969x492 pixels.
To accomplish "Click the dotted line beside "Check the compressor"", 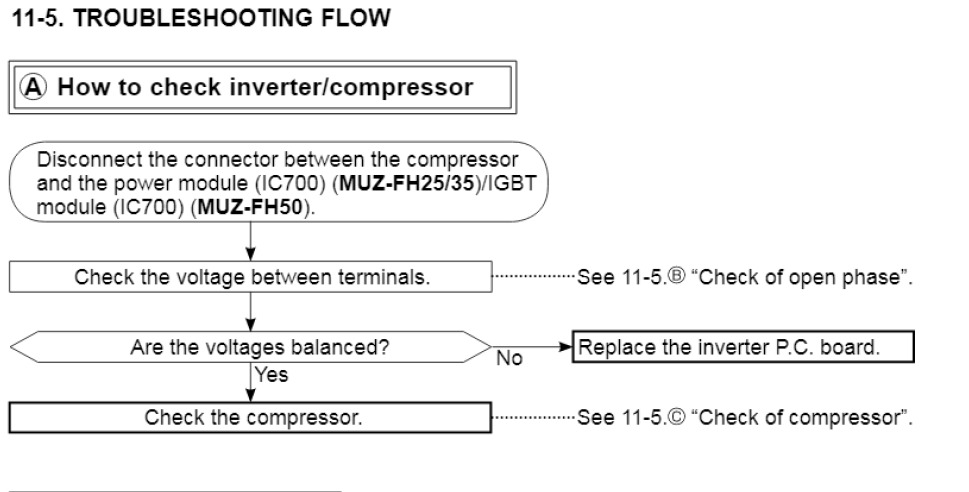I will [535, 414].
